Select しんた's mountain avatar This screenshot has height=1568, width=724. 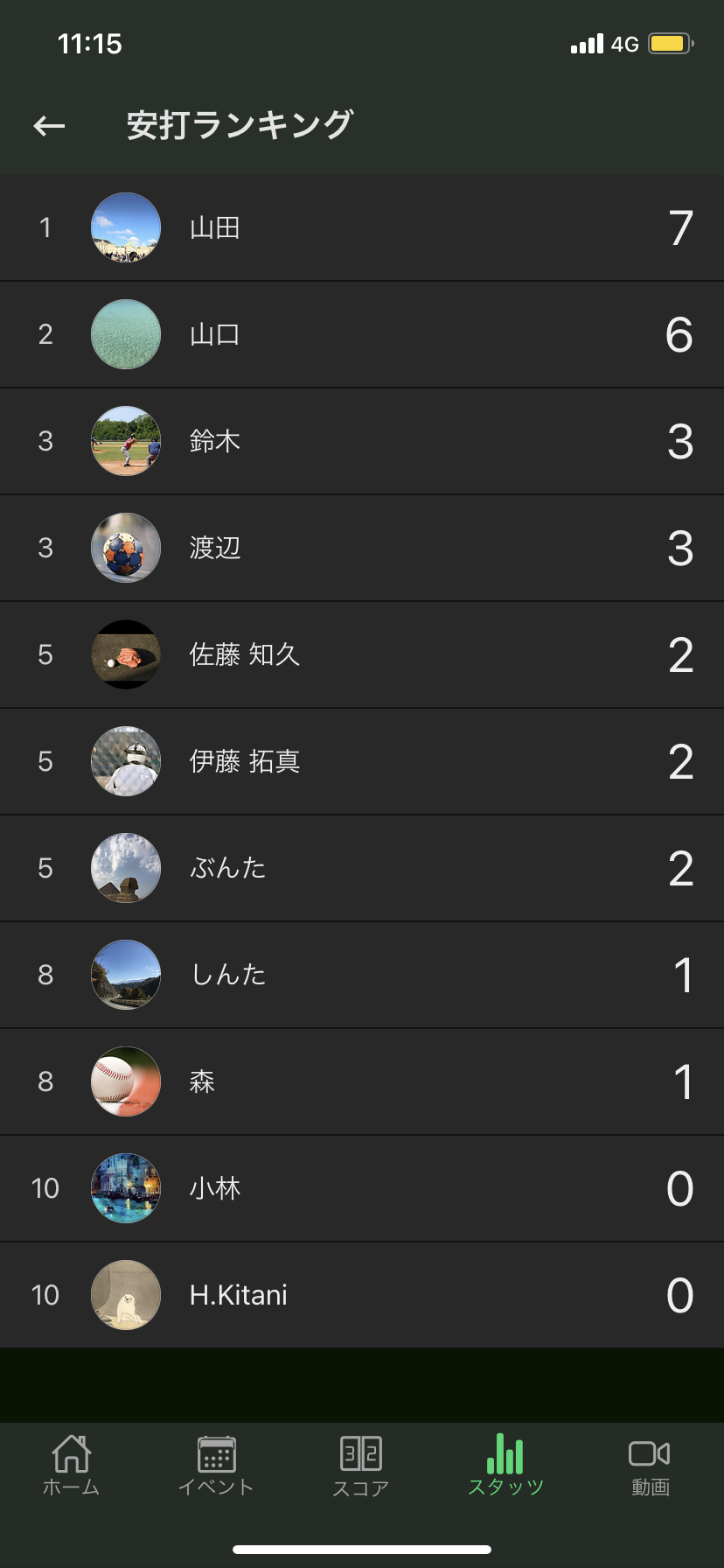click(126, 975)
